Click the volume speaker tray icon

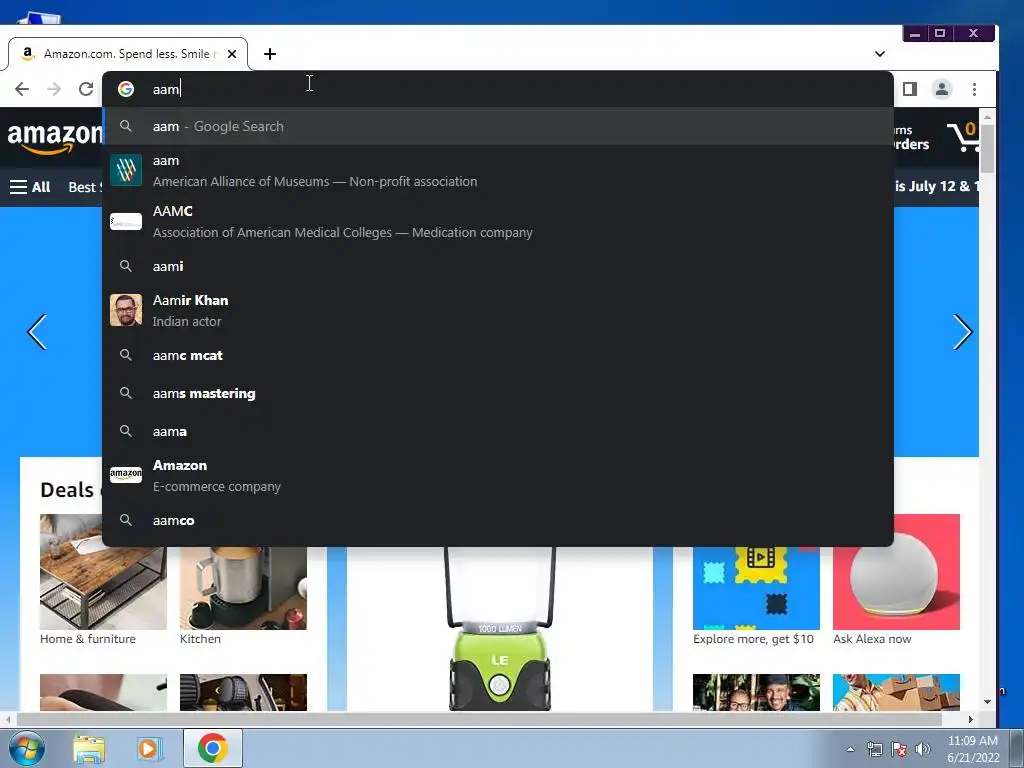[x=923, y=749]
